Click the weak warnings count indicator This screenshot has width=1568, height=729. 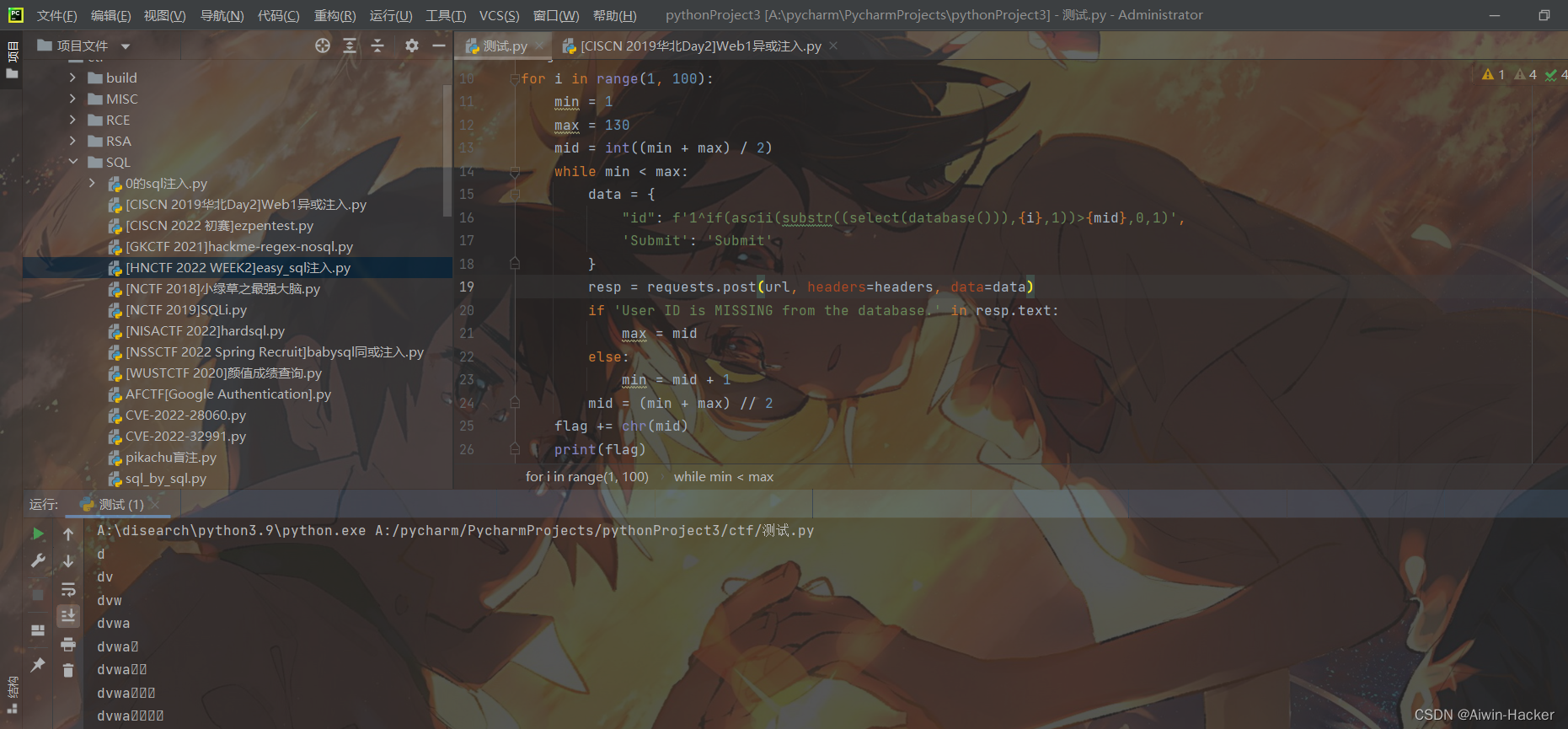click(1525, 75)
